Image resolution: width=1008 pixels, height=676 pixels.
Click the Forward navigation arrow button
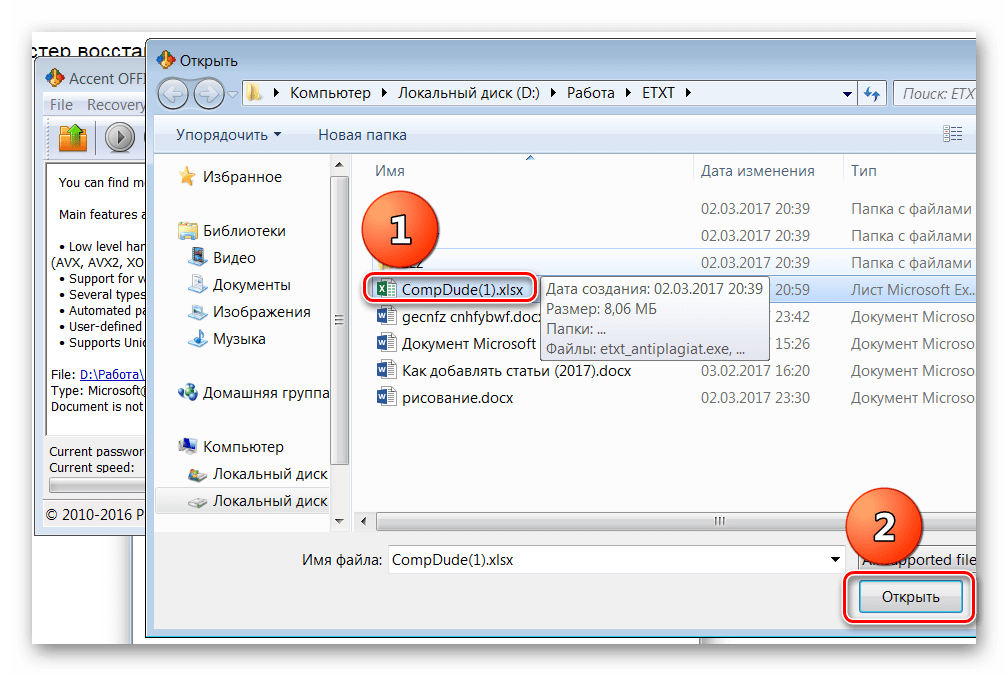pos(208,94)
